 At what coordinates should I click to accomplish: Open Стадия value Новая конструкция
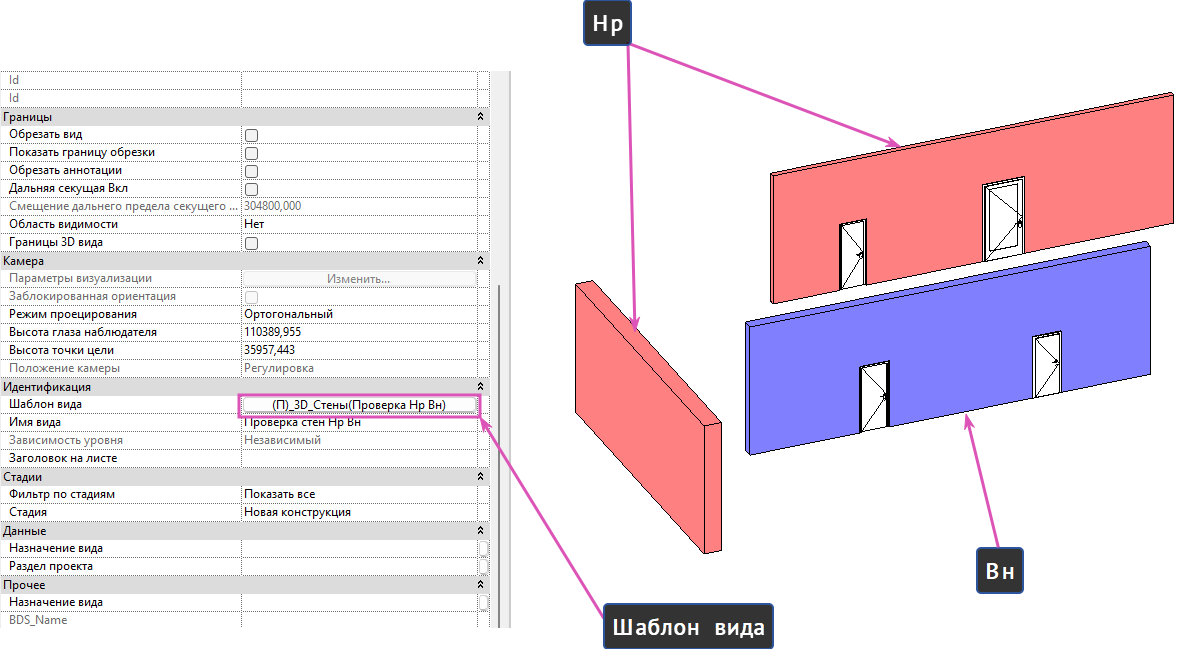coord(359,512)
